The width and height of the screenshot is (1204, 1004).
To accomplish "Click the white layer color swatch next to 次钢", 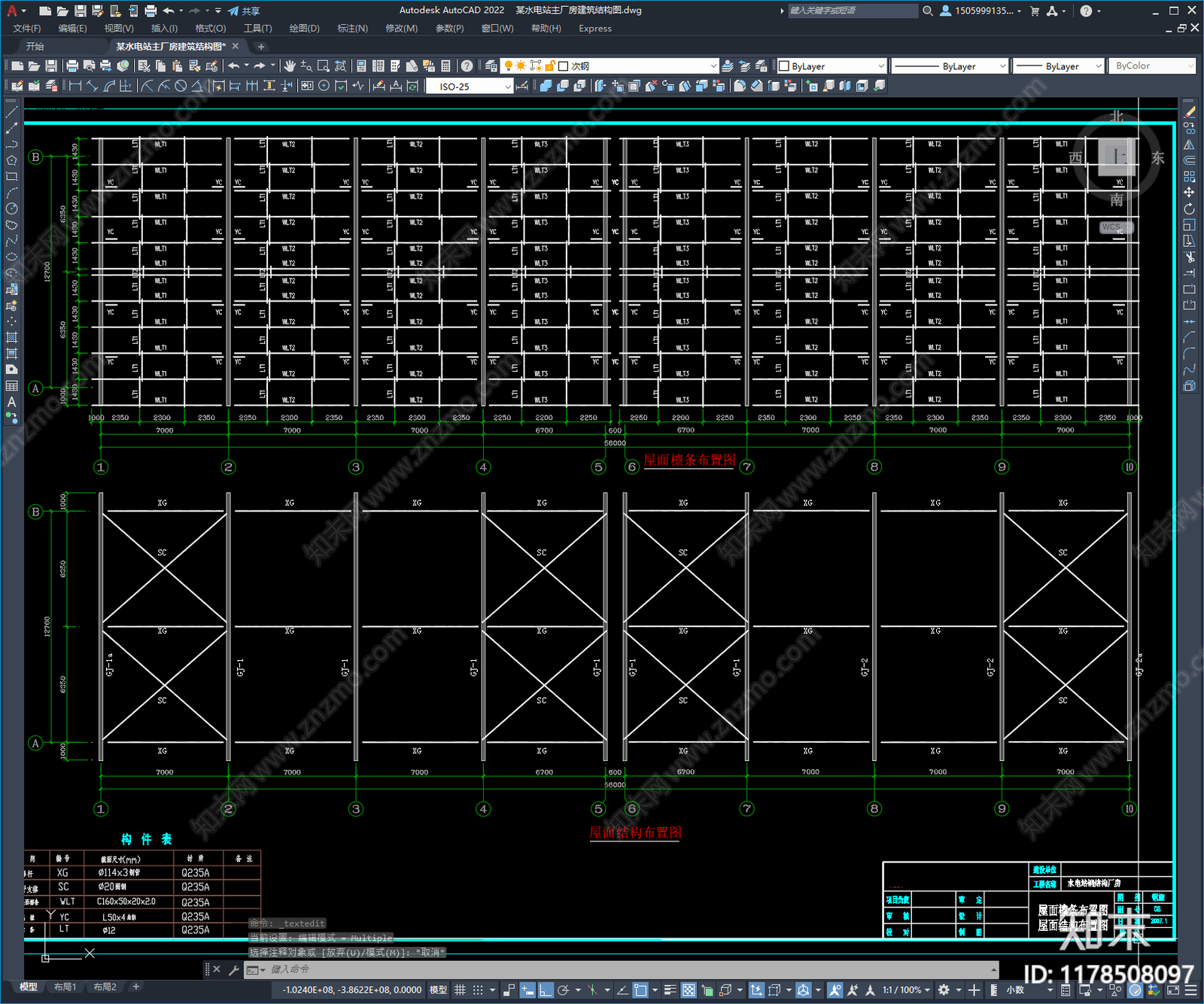I will (564, 66).
